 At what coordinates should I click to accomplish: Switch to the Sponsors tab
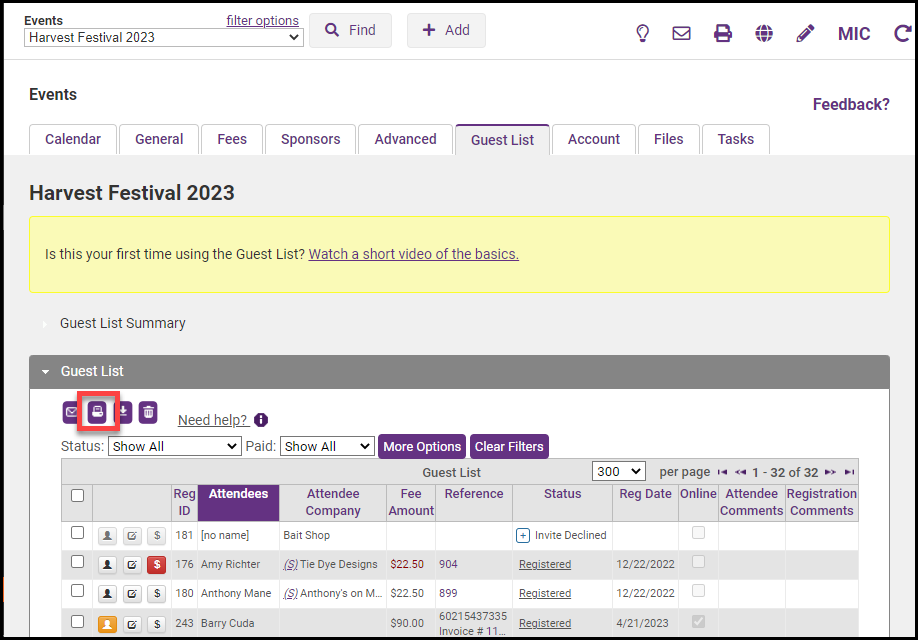coord(310,139)
